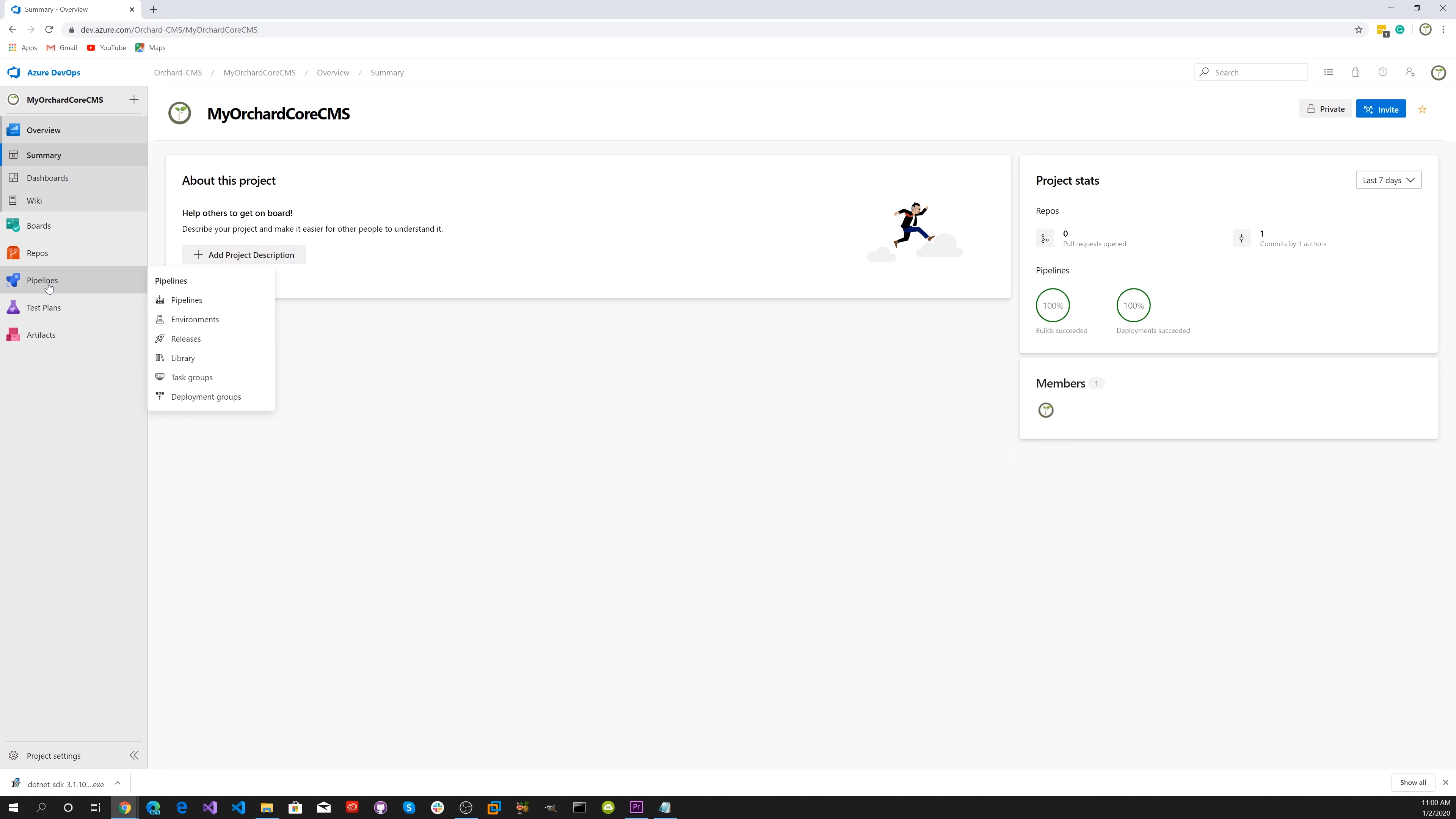Close the downloads bar
This screenshot has width=1456, height=819.
pyautogui.click(x=1446, y=783)
